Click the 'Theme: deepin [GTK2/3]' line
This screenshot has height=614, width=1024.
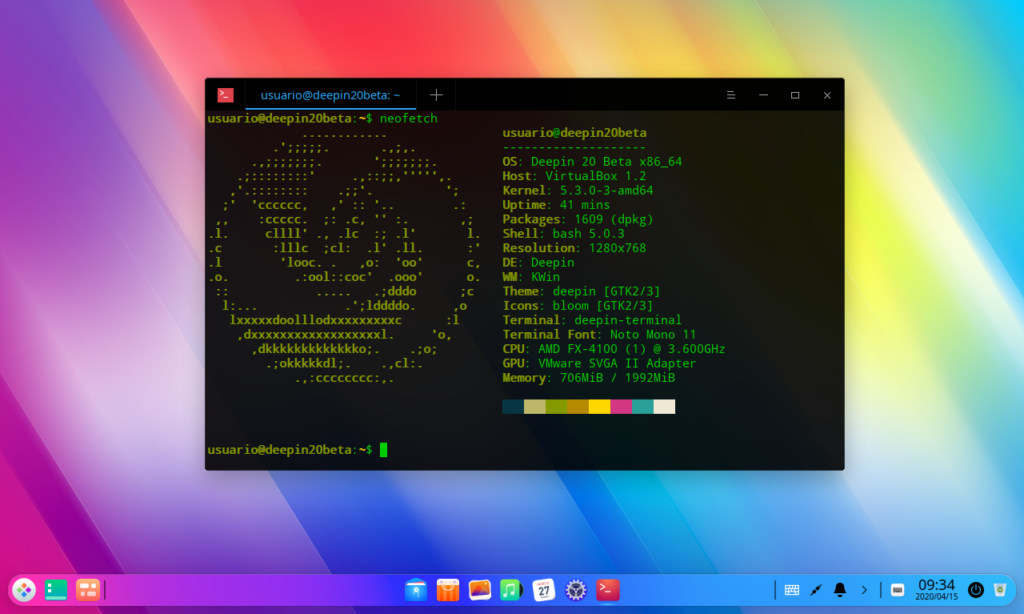click(581, 291)
